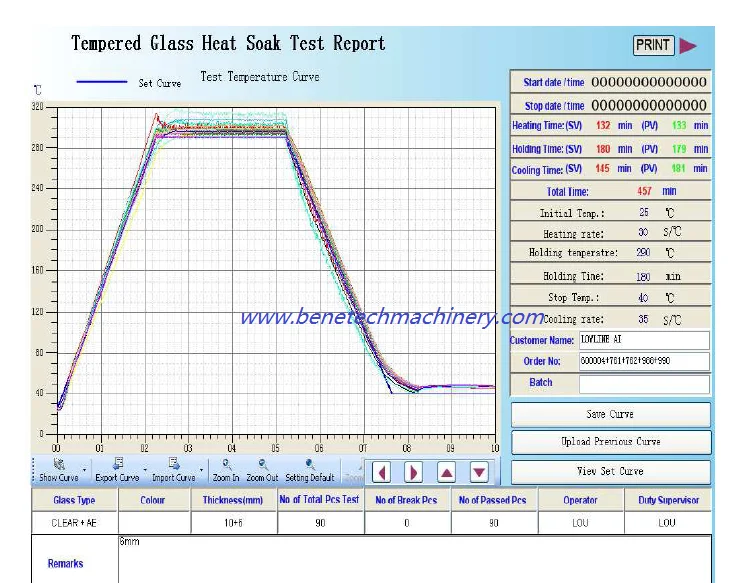The image size is (749, 583).
Task: Click the Import Curve toolbar icon
Action: pos(174,464)
